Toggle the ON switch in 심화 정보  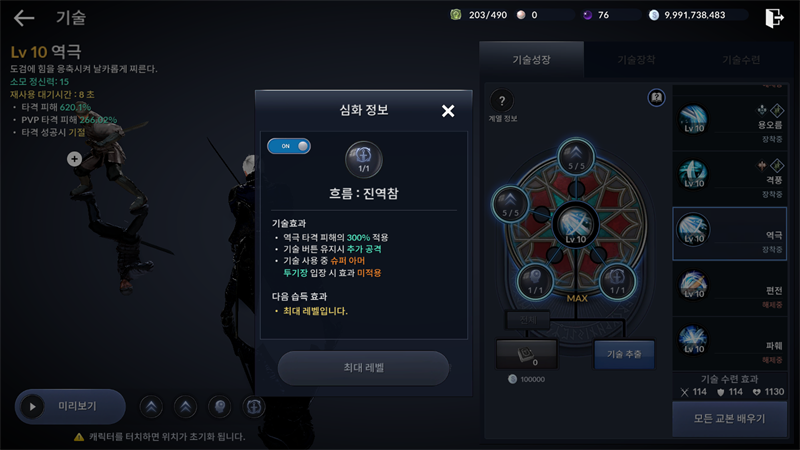pyautogui.click(x=289, y=146)
